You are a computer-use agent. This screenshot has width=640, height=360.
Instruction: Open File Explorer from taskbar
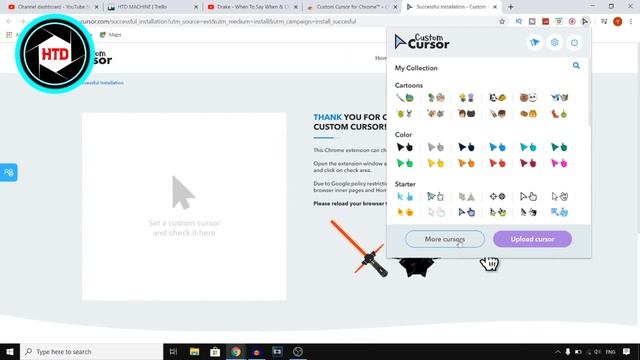coord(194,351)
